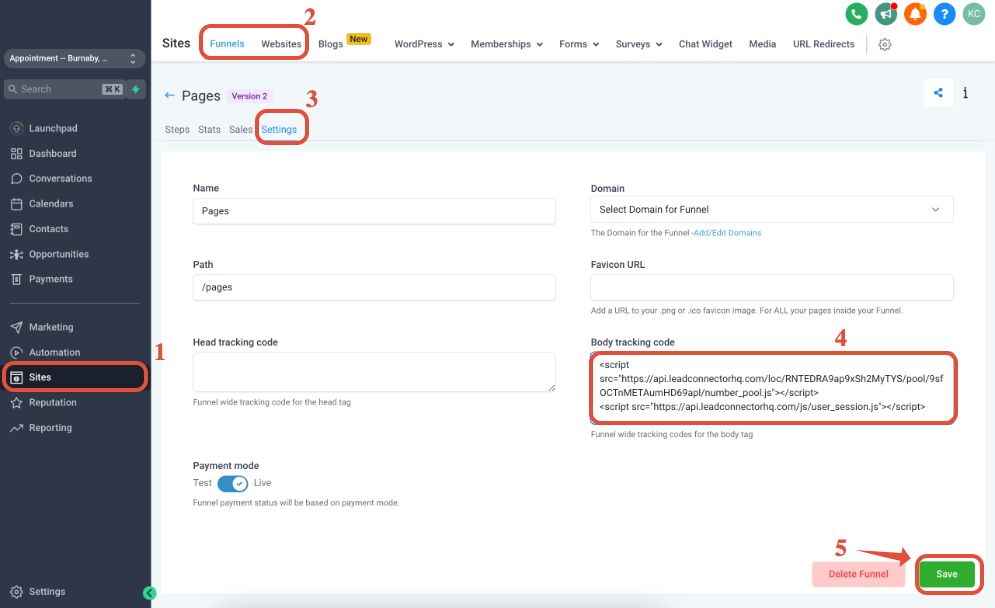The image size is (995, 608).
Task: Click the Favicon URL input field
Action: (772, 287)
